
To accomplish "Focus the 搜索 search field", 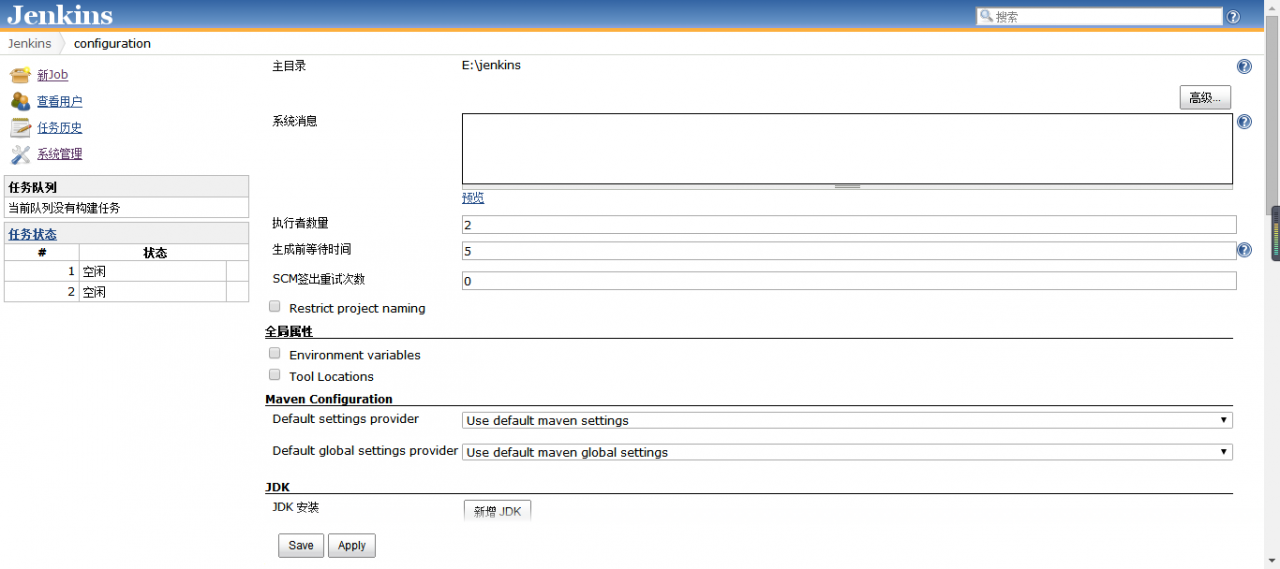I will [x=1099, y=16].
